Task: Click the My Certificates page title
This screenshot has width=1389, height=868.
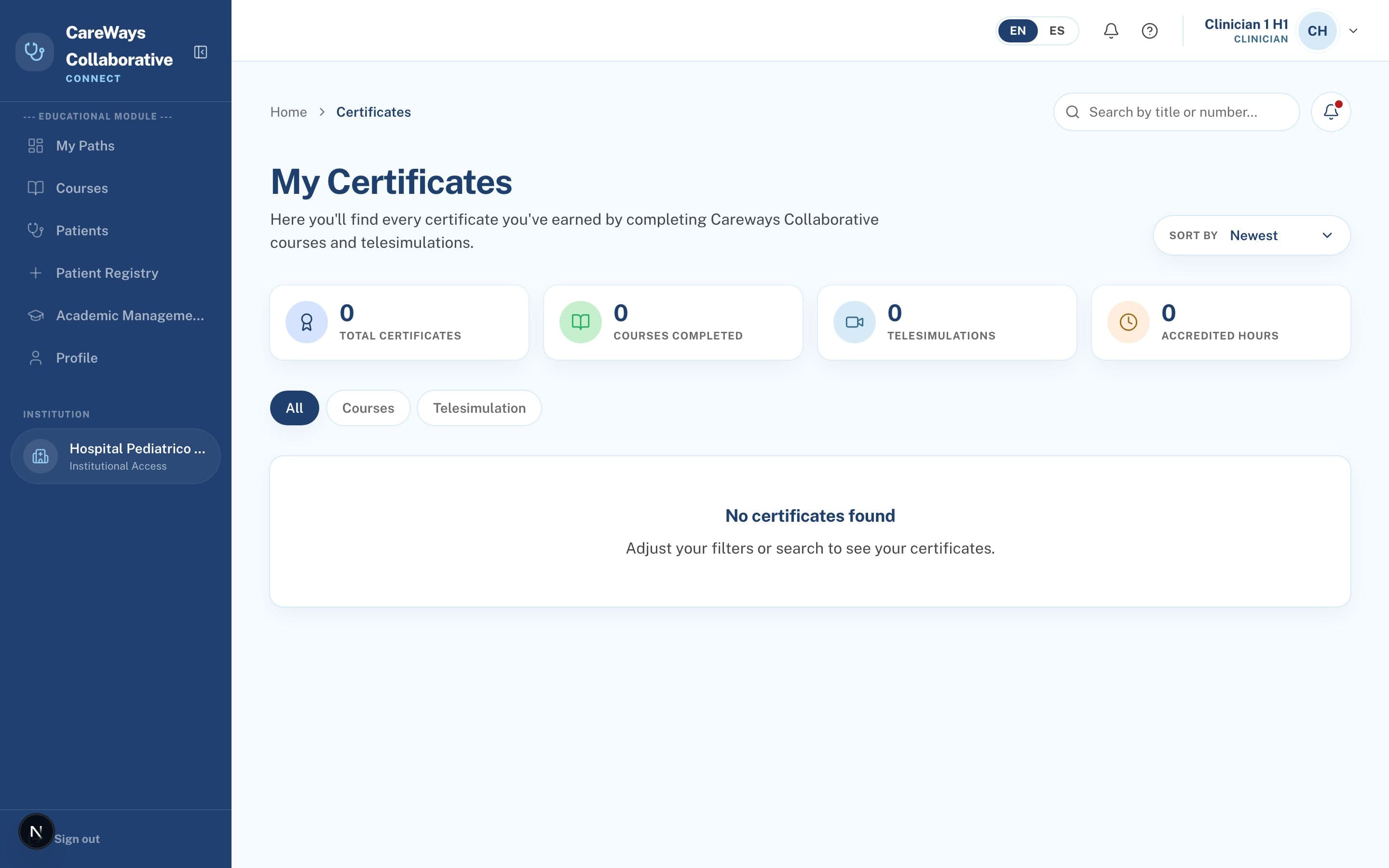Action: (x=391, y=182)
